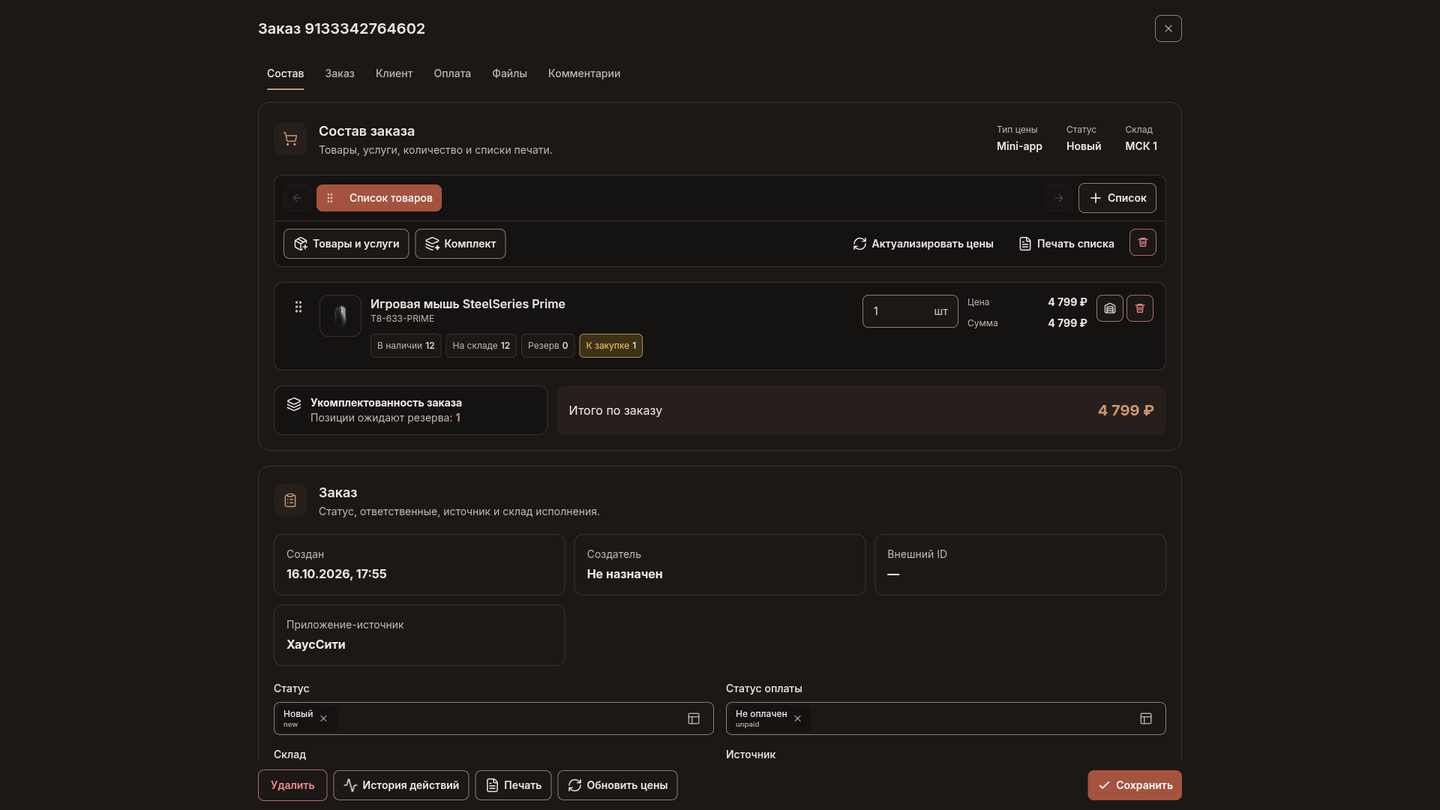
Task: Open the Статус оплаты picker icon
Action: point(1146,719)
